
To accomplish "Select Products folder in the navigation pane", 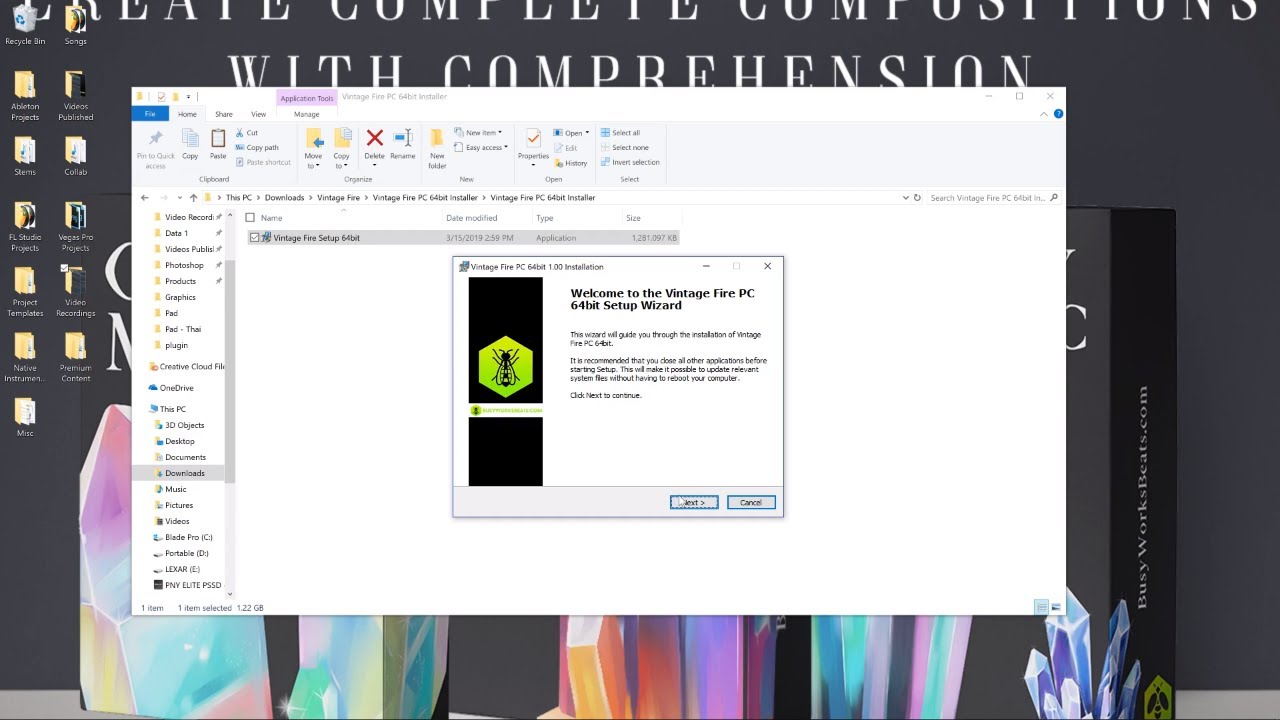I will pos(180,281).
